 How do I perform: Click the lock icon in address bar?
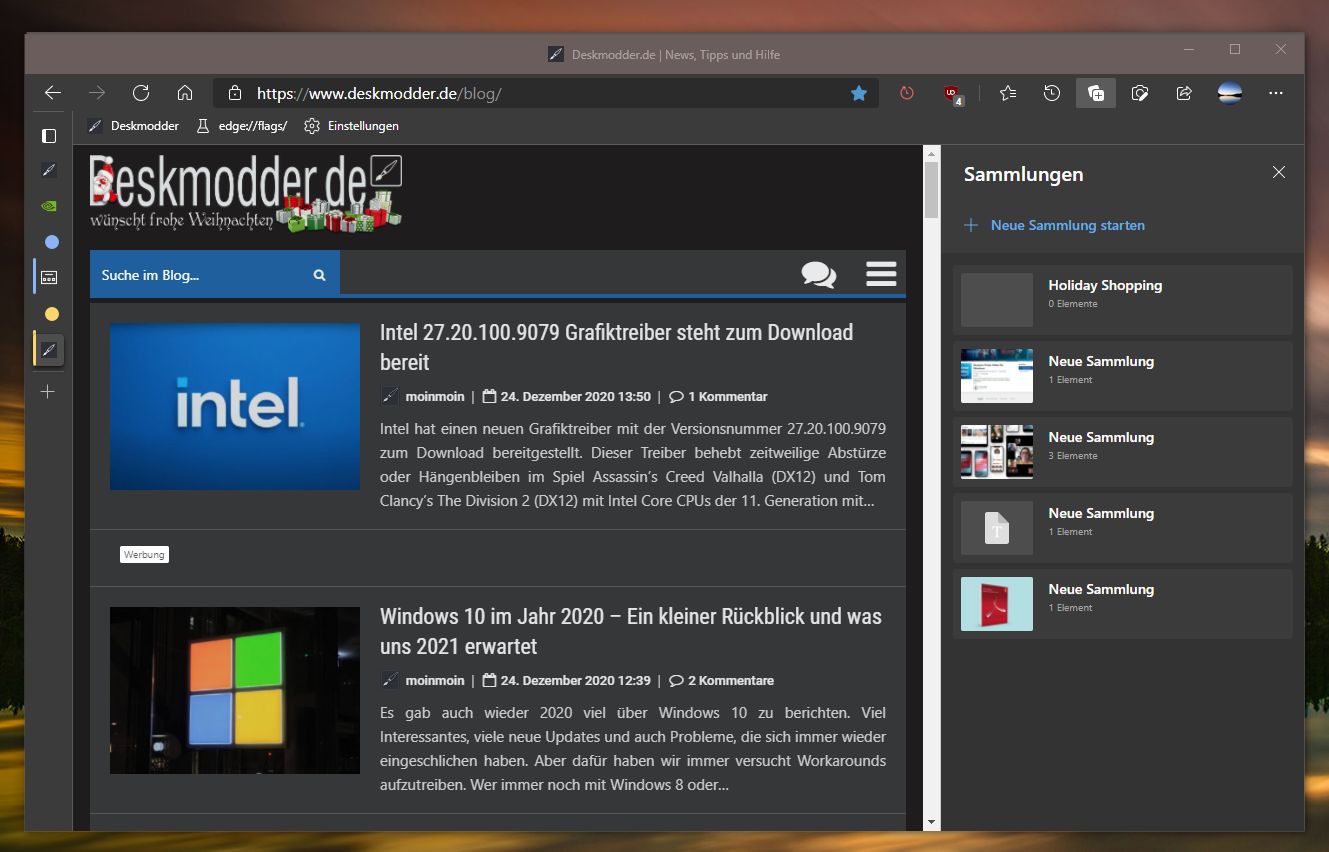235,93
